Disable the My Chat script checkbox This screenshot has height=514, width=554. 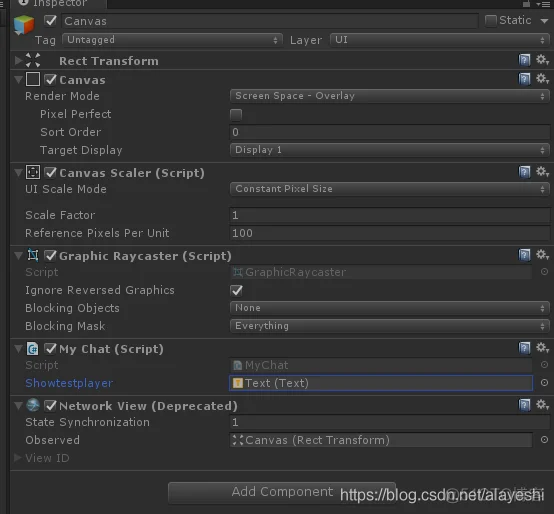click(x=51, y=349)
